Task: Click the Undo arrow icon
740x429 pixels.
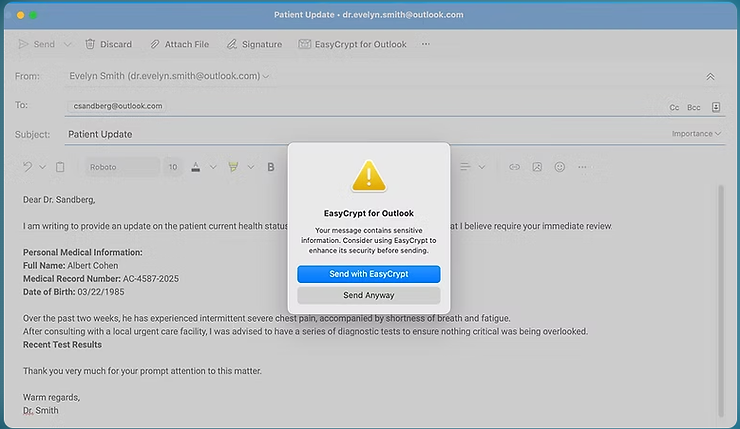Action: (x=27, y=167)
